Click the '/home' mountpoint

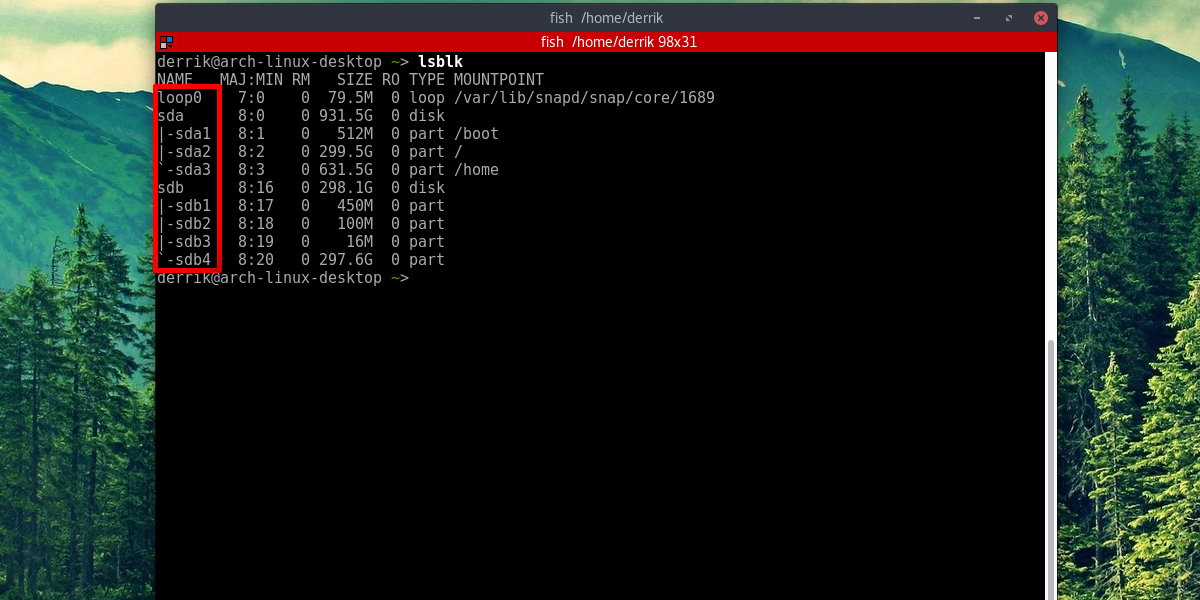(x=476, y=170)
